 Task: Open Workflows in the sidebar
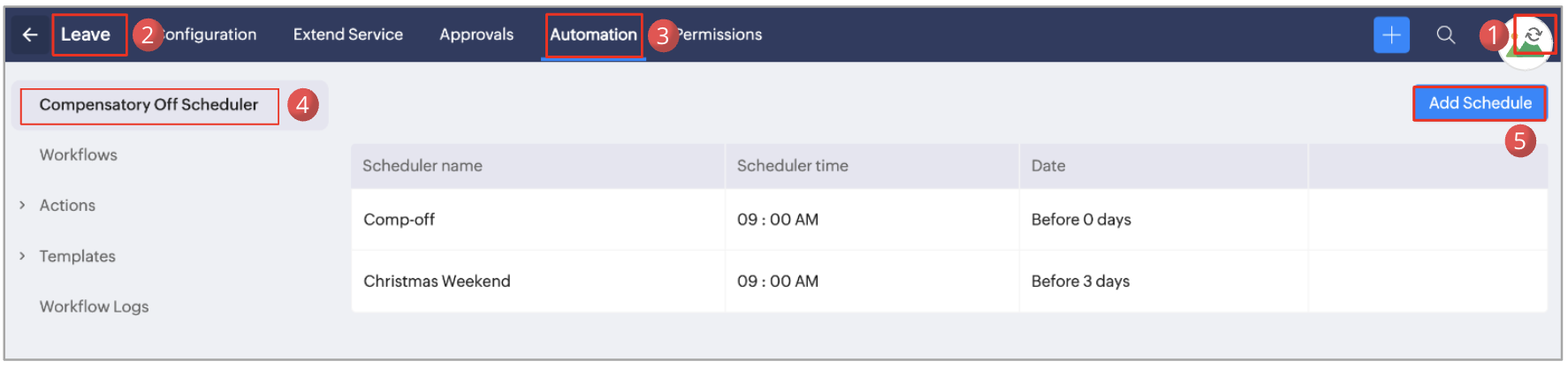(79, 155)
